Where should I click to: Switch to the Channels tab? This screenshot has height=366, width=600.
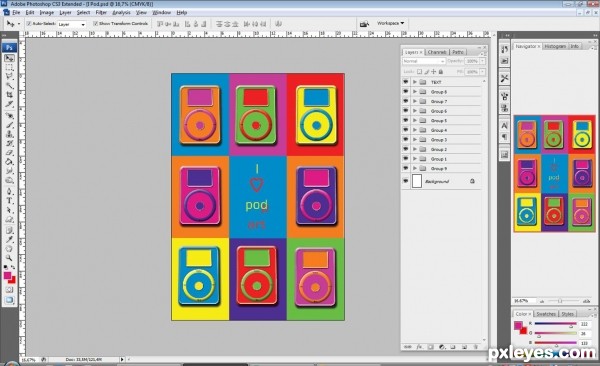[437, 52]
